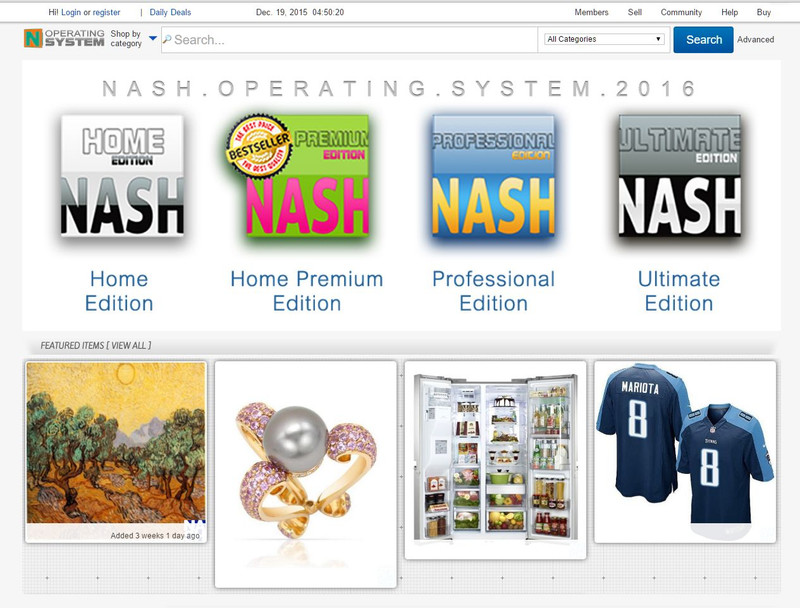
Task: Open the Sell menu
Action: (635, 12)
